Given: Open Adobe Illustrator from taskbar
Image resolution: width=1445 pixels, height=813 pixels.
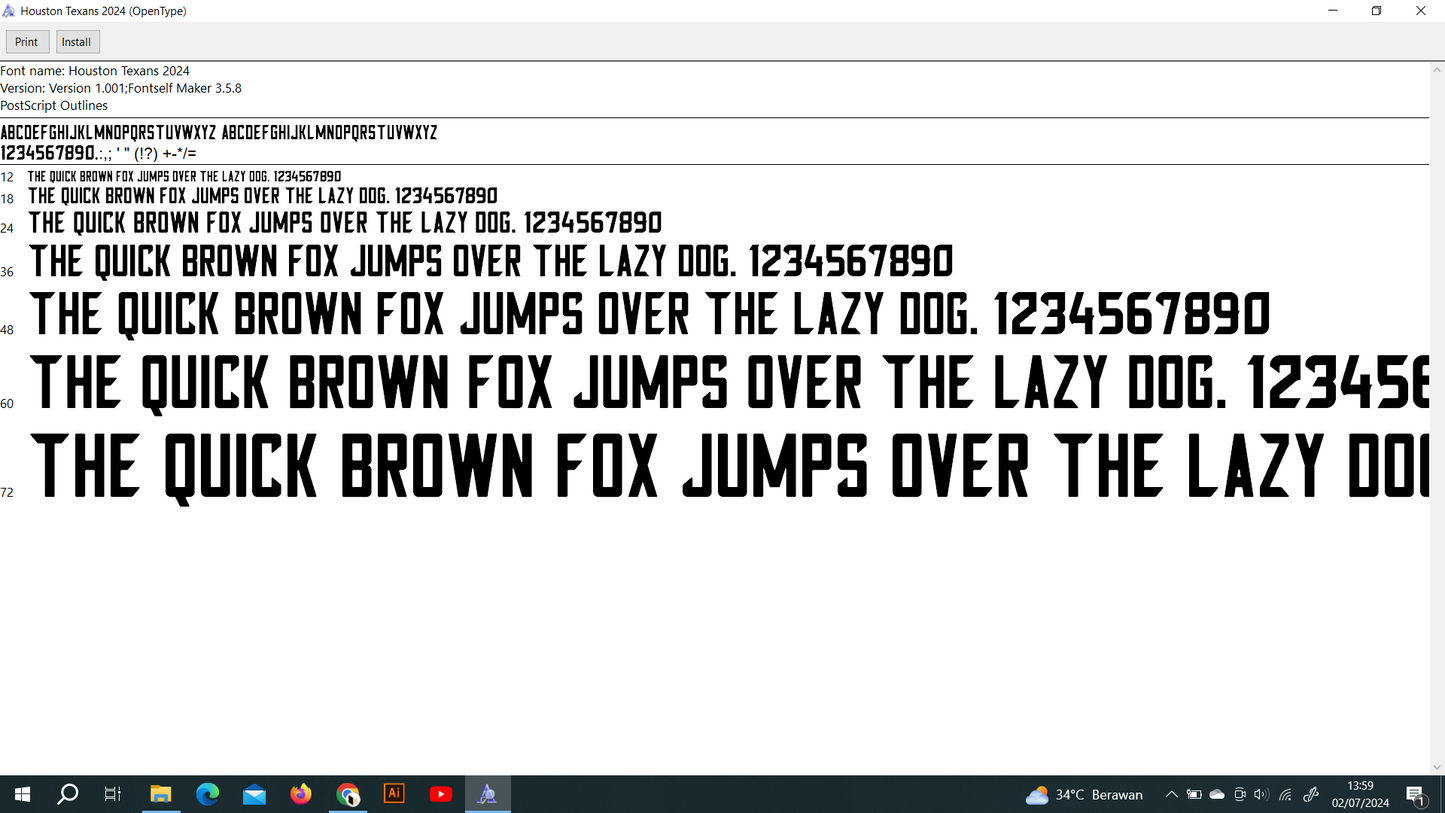Looking at the screenshot, I should coord(394,794).
